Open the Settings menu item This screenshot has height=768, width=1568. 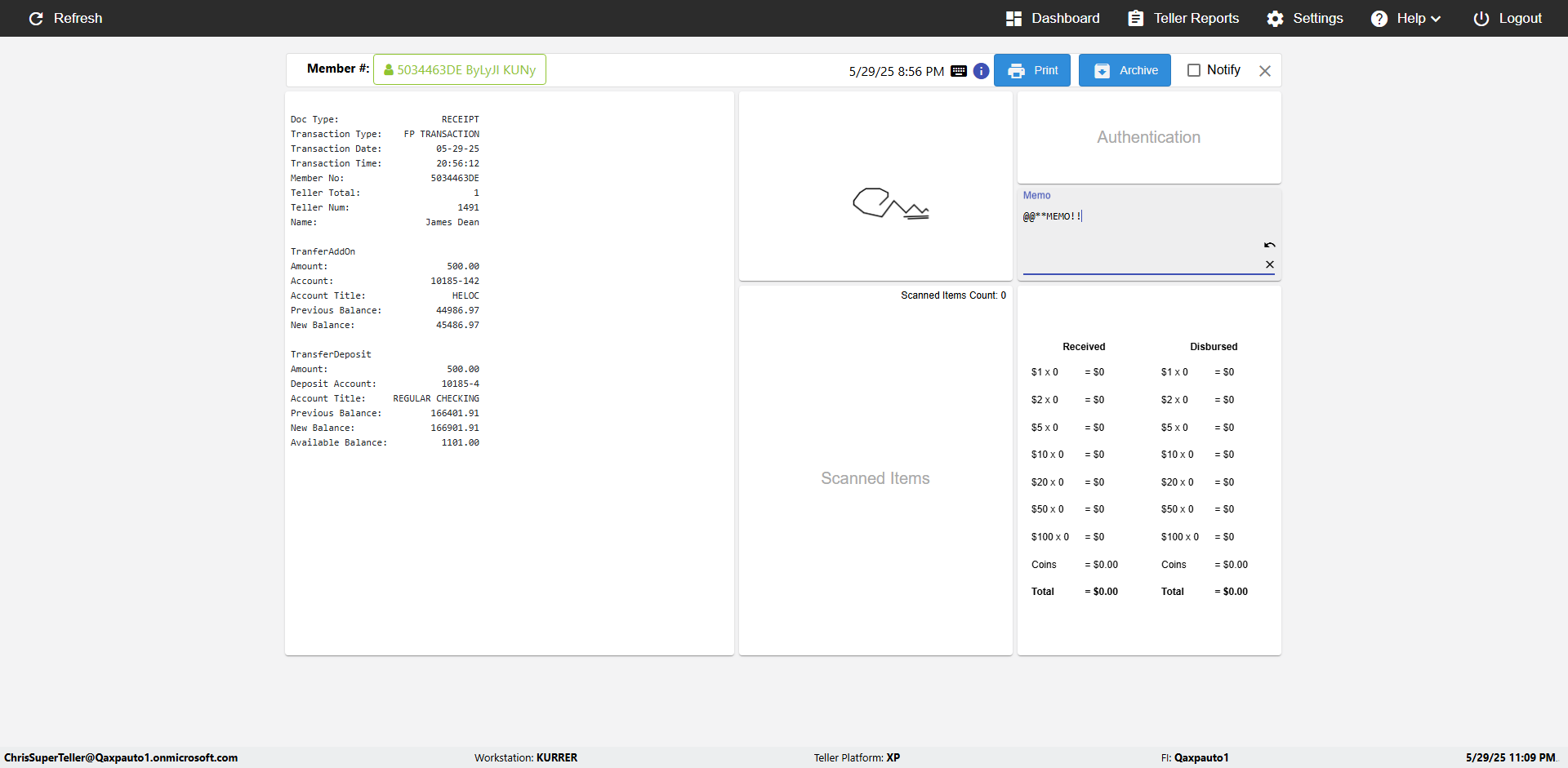click(1305, 18)
